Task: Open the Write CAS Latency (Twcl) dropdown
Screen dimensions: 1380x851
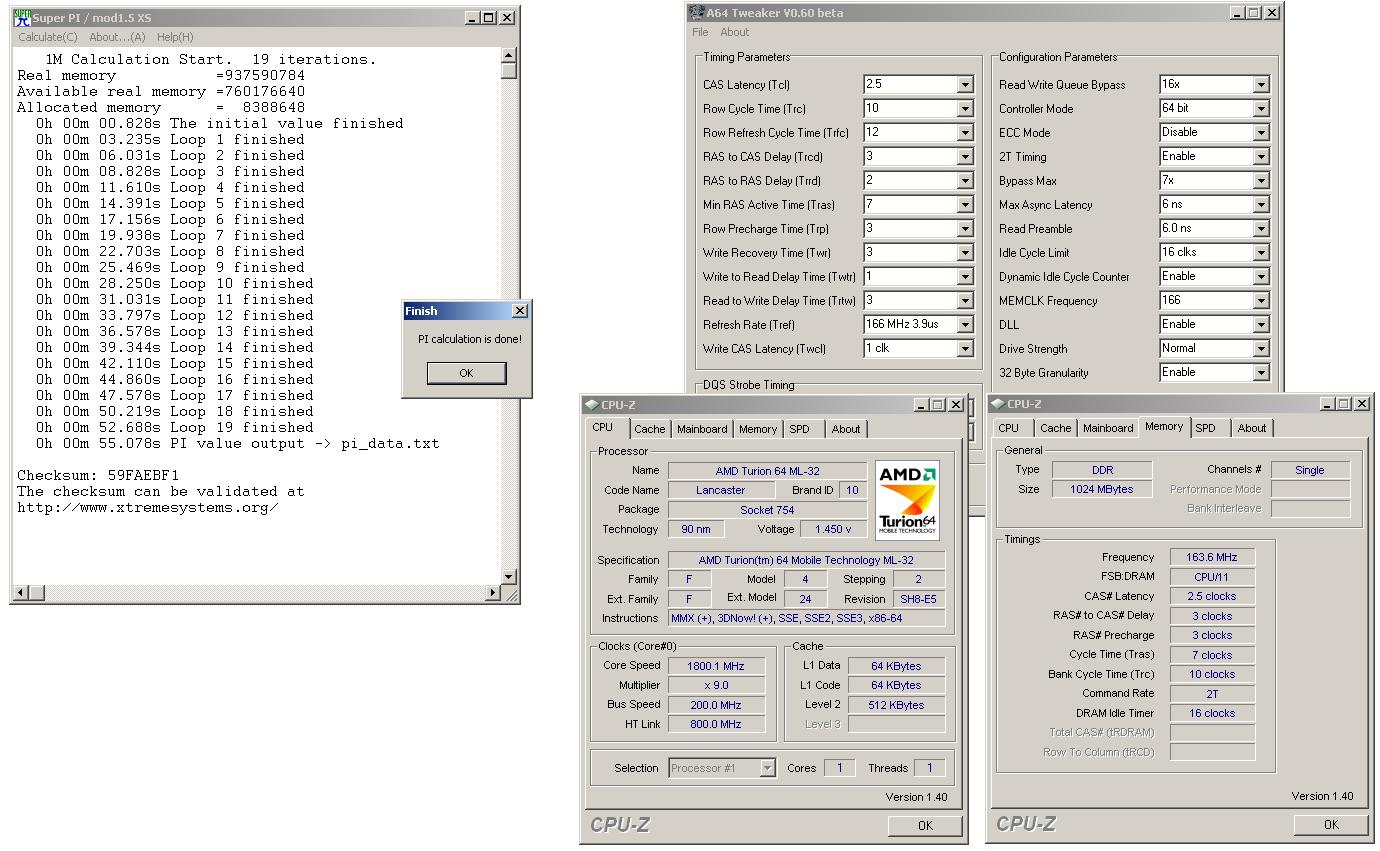Action: (965, 349)
